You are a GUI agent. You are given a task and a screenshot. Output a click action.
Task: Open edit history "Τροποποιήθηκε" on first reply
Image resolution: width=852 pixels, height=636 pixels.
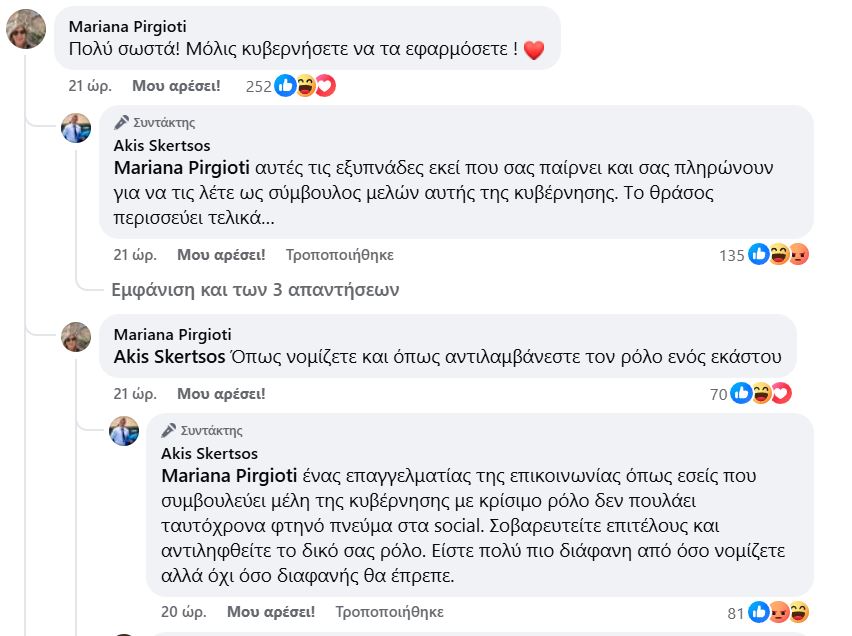click(x=339, y=255)
